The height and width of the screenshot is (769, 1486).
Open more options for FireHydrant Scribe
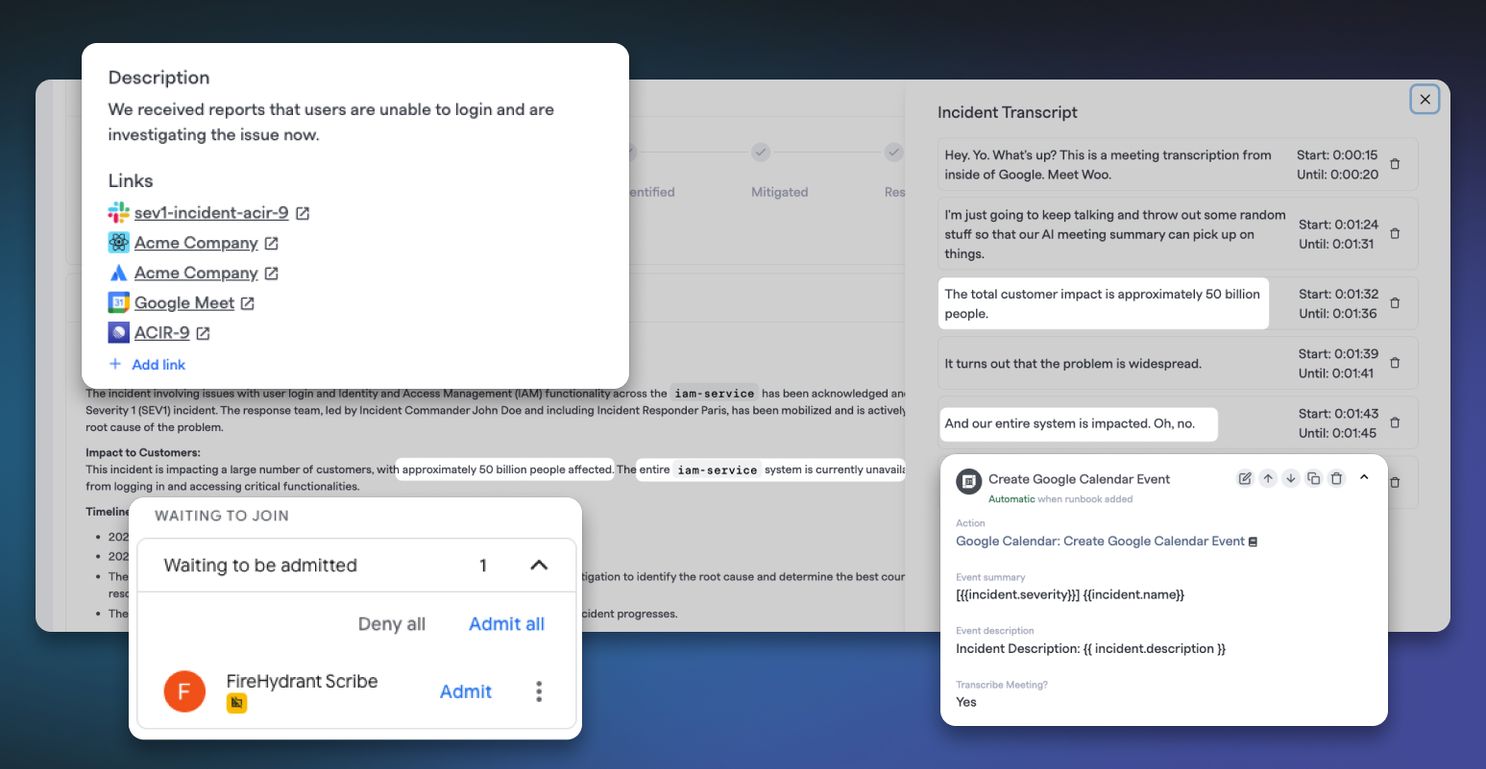click(x=539, y=691)
